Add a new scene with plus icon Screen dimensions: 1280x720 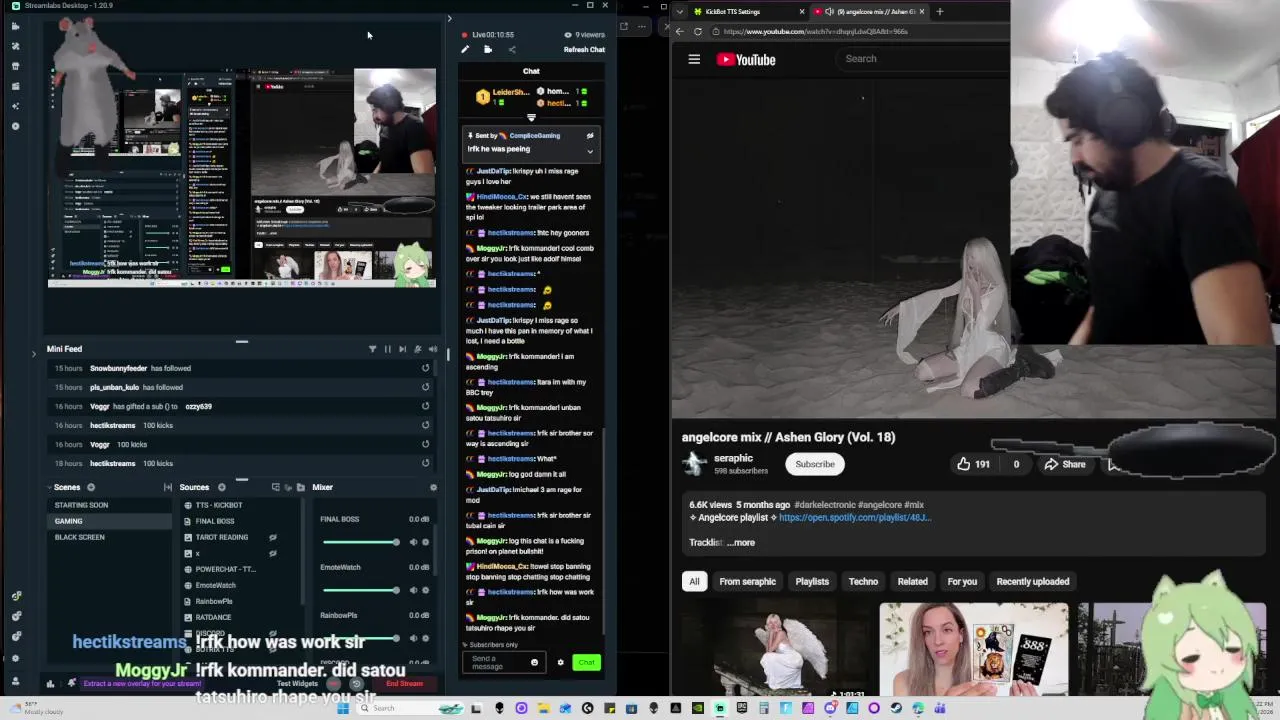(x=90, y=487)
